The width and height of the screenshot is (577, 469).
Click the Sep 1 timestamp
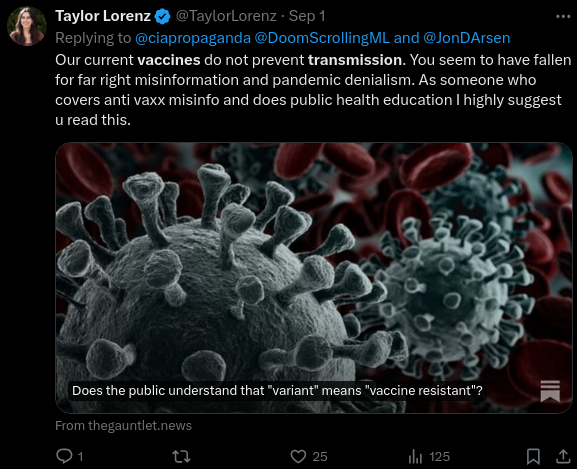tap(307, 16)
